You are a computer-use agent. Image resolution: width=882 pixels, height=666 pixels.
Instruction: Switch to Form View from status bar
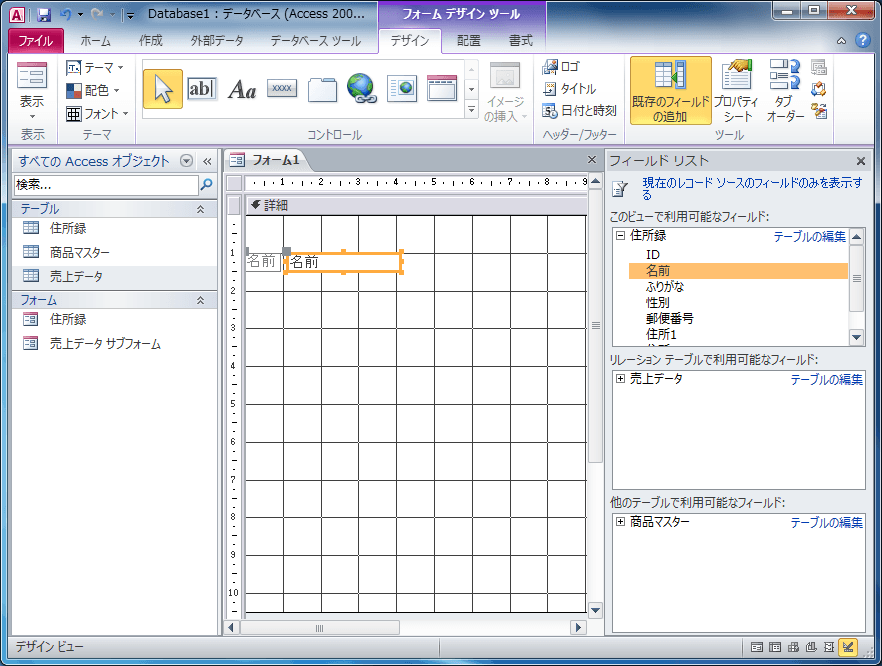757,647
